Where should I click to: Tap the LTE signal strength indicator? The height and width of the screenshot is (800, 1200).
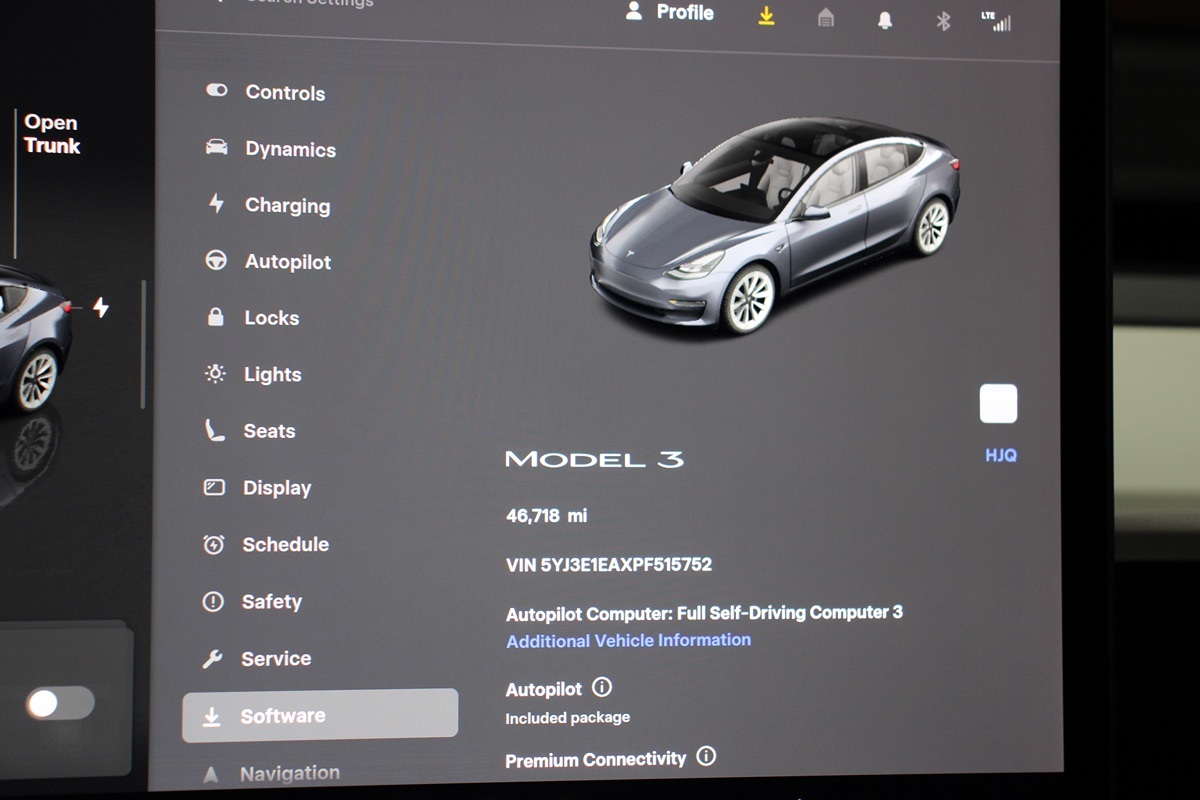tap(997, 22)
